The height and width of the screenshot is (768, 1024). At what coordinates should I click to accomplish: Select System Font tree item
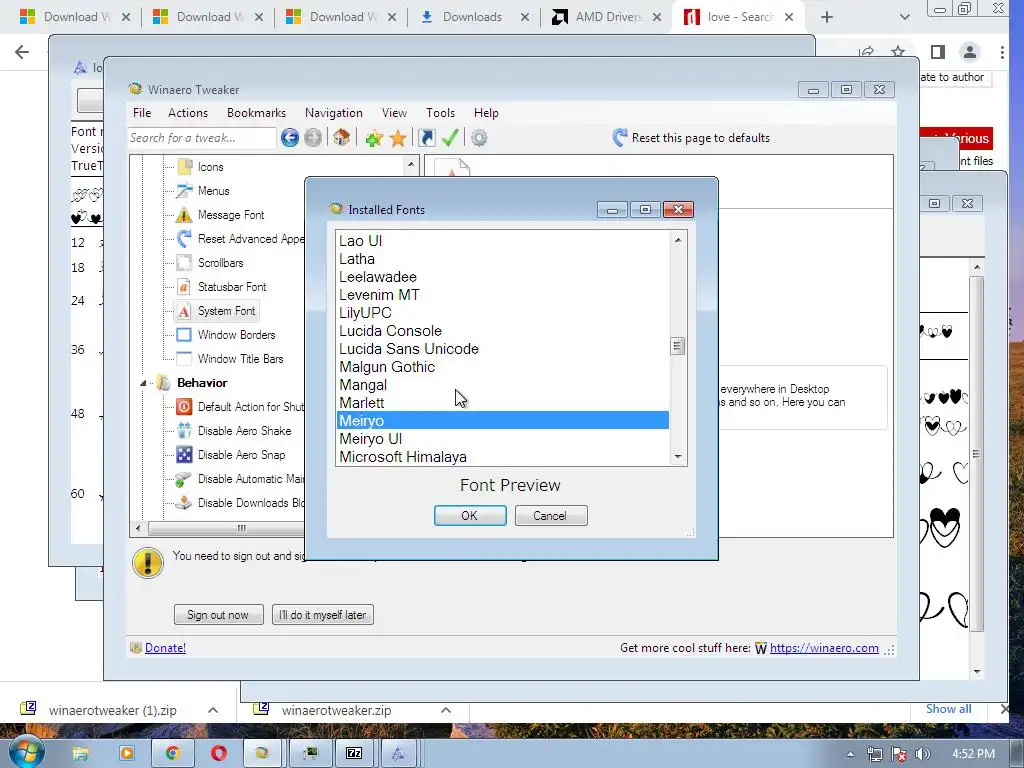pyautogui.click(x=227, y=311)
